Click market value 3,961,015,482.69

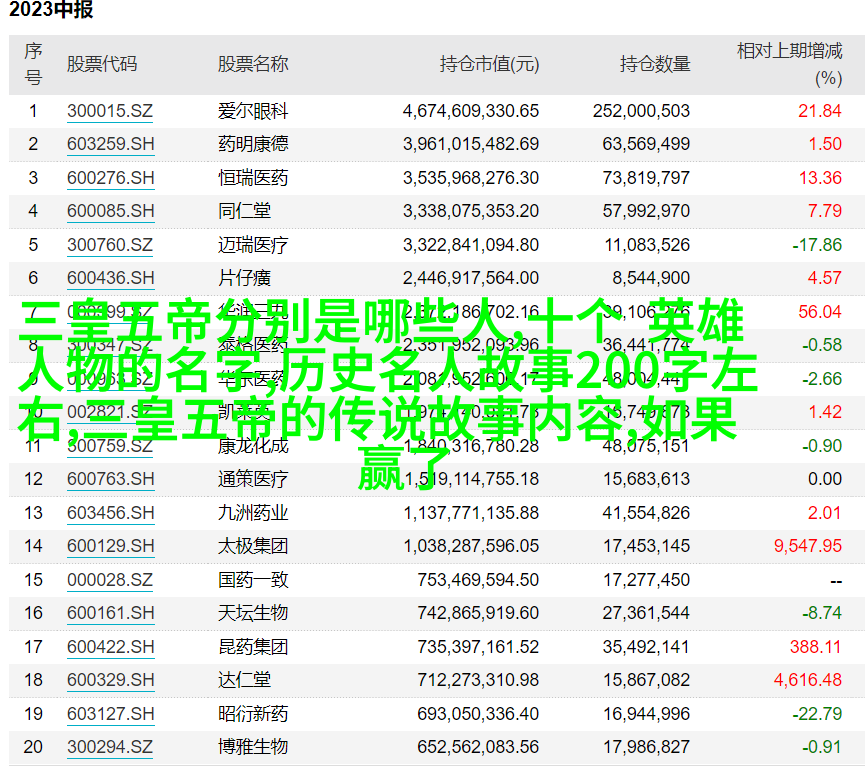pos(471,145)
